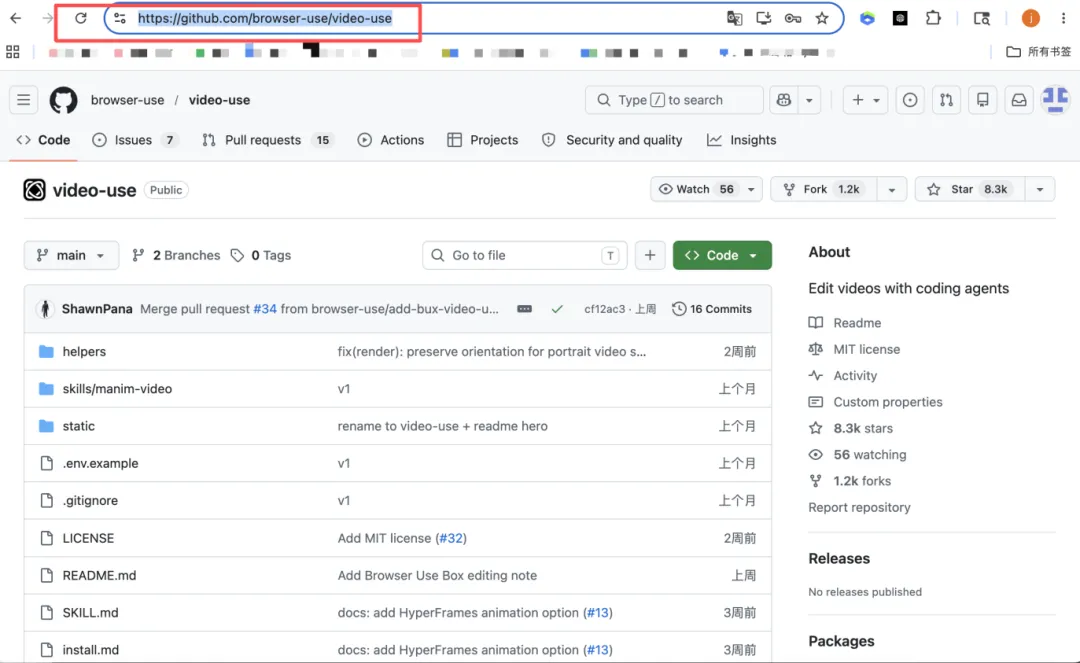Open the GitHub user avatar menu

coord(1055,100)
